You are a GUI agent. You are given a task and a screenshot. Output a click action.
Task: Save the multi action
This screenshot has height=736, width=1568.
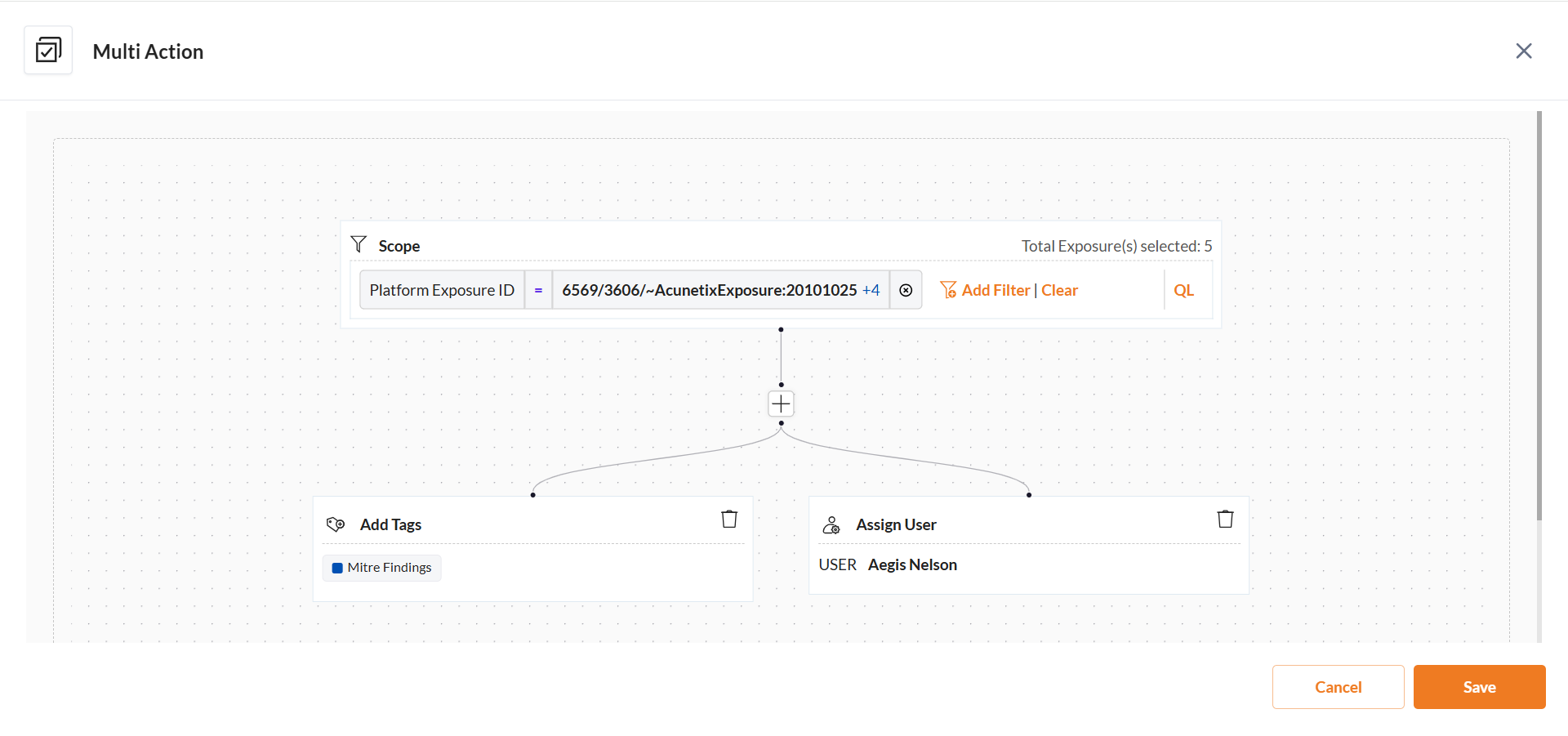[x=1479, y=687]
